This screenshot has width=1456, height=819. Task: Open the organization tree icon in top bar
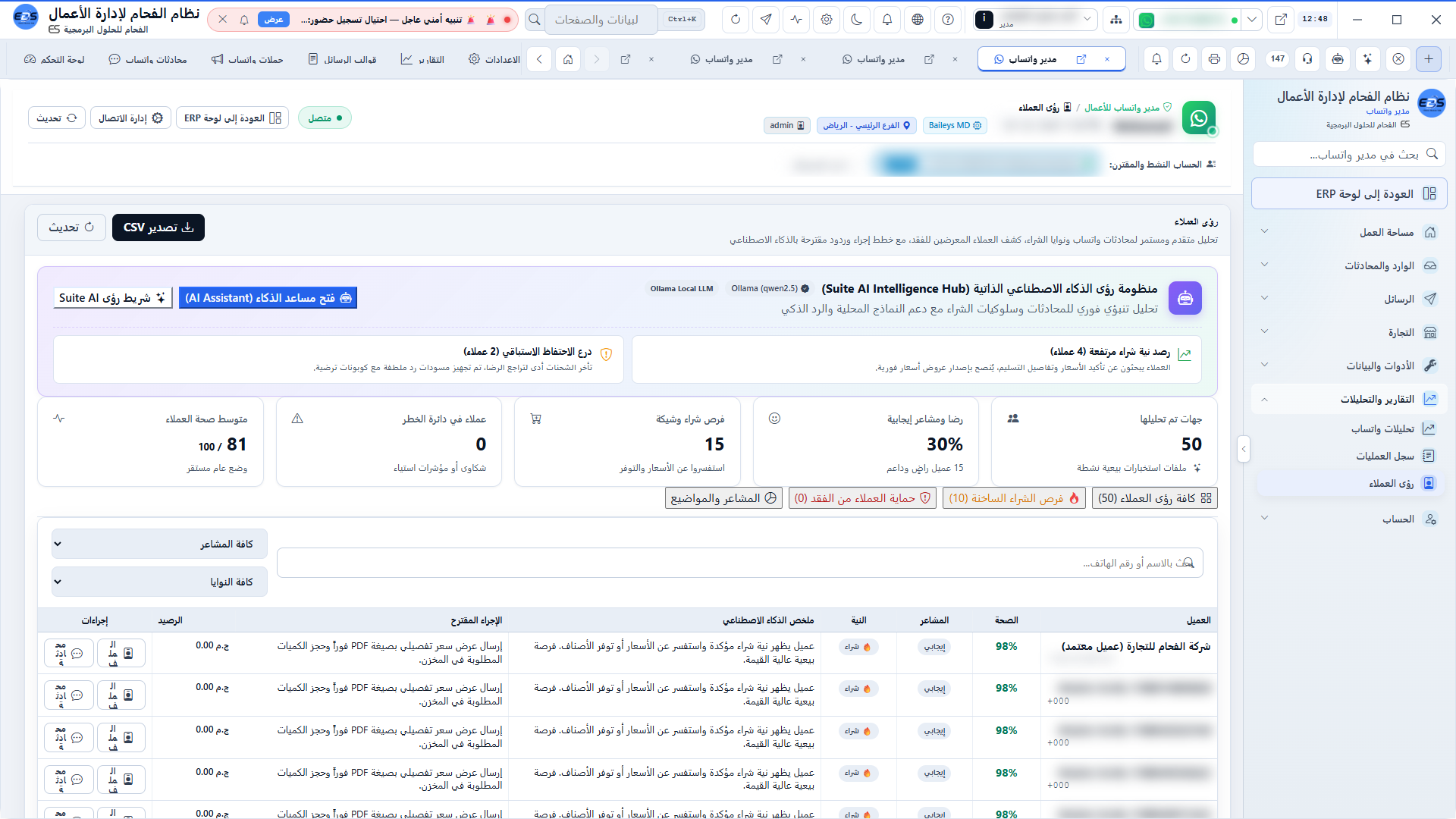[1116, 20]
